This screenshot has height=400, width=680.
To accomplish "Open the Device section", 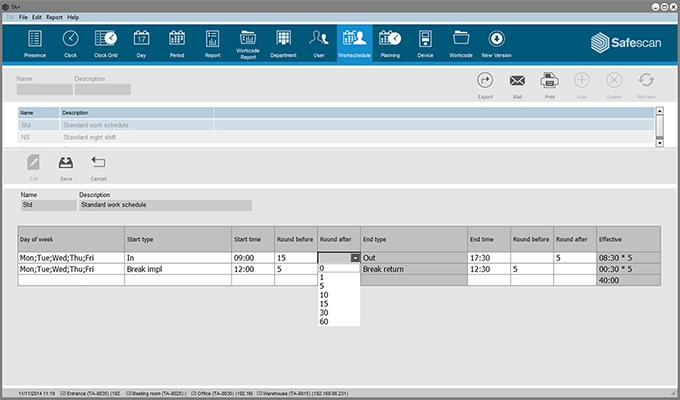I will point(425,39).
